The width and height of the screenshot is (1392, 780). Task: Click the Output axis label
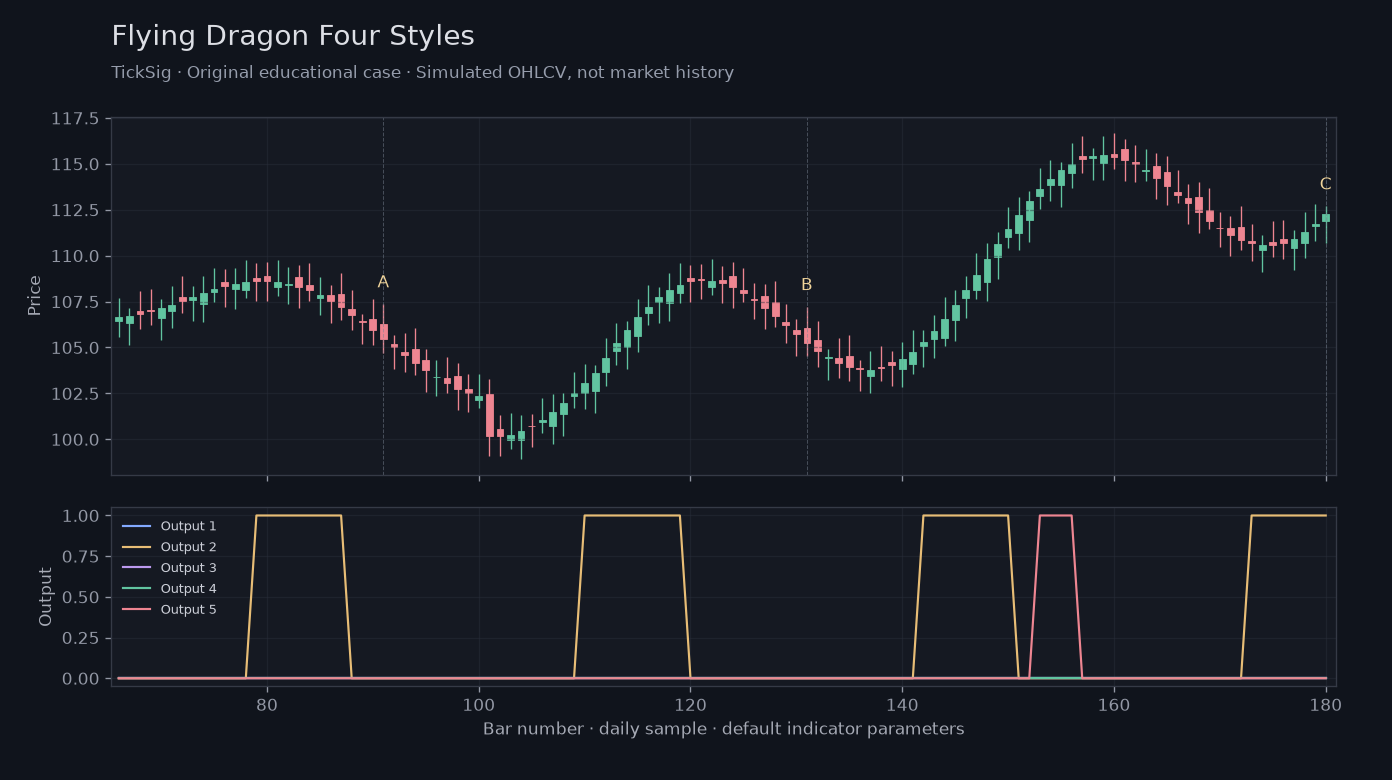[x=46, y=597]
